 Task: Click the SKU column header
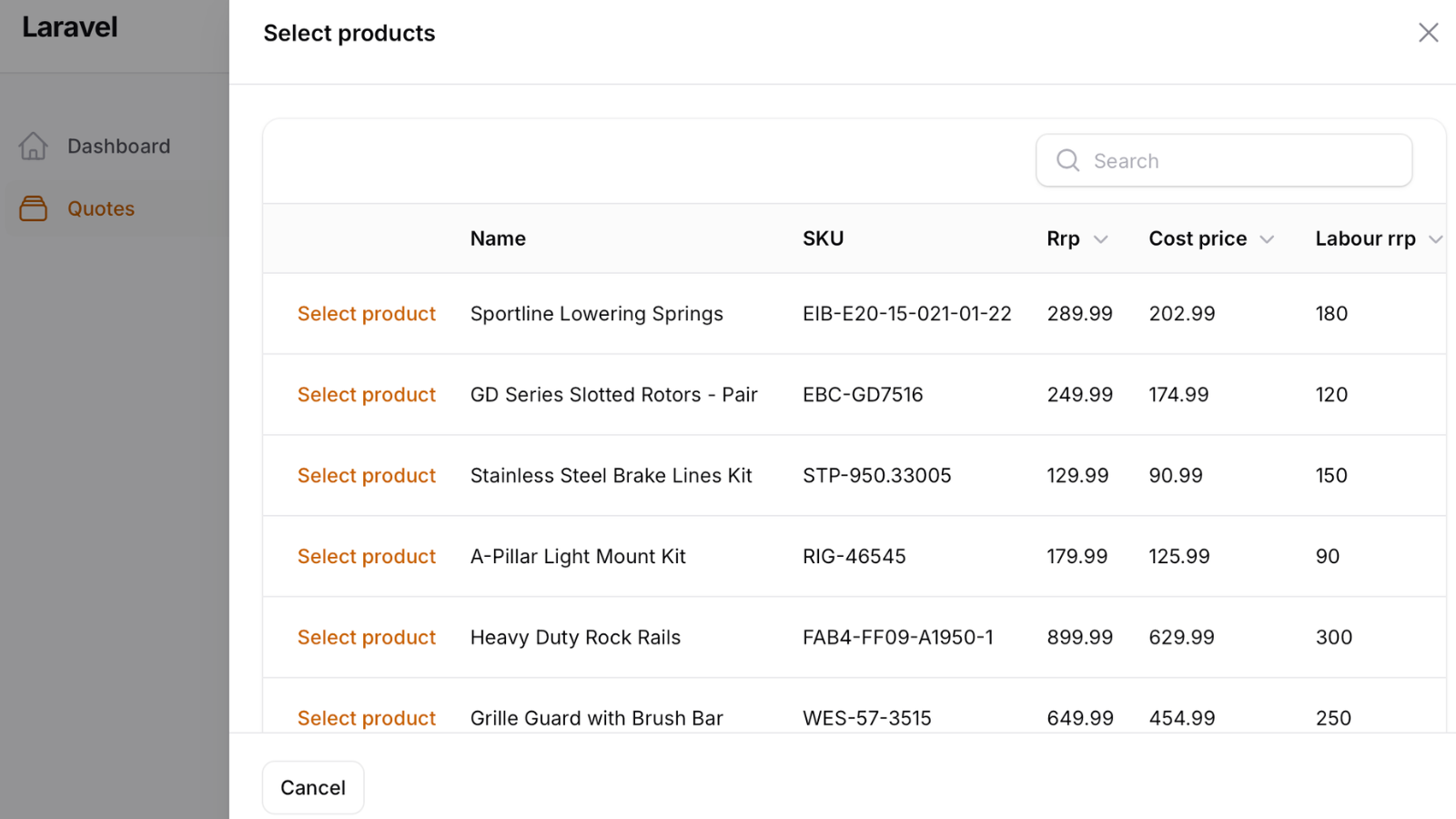[x=823, y=238]
